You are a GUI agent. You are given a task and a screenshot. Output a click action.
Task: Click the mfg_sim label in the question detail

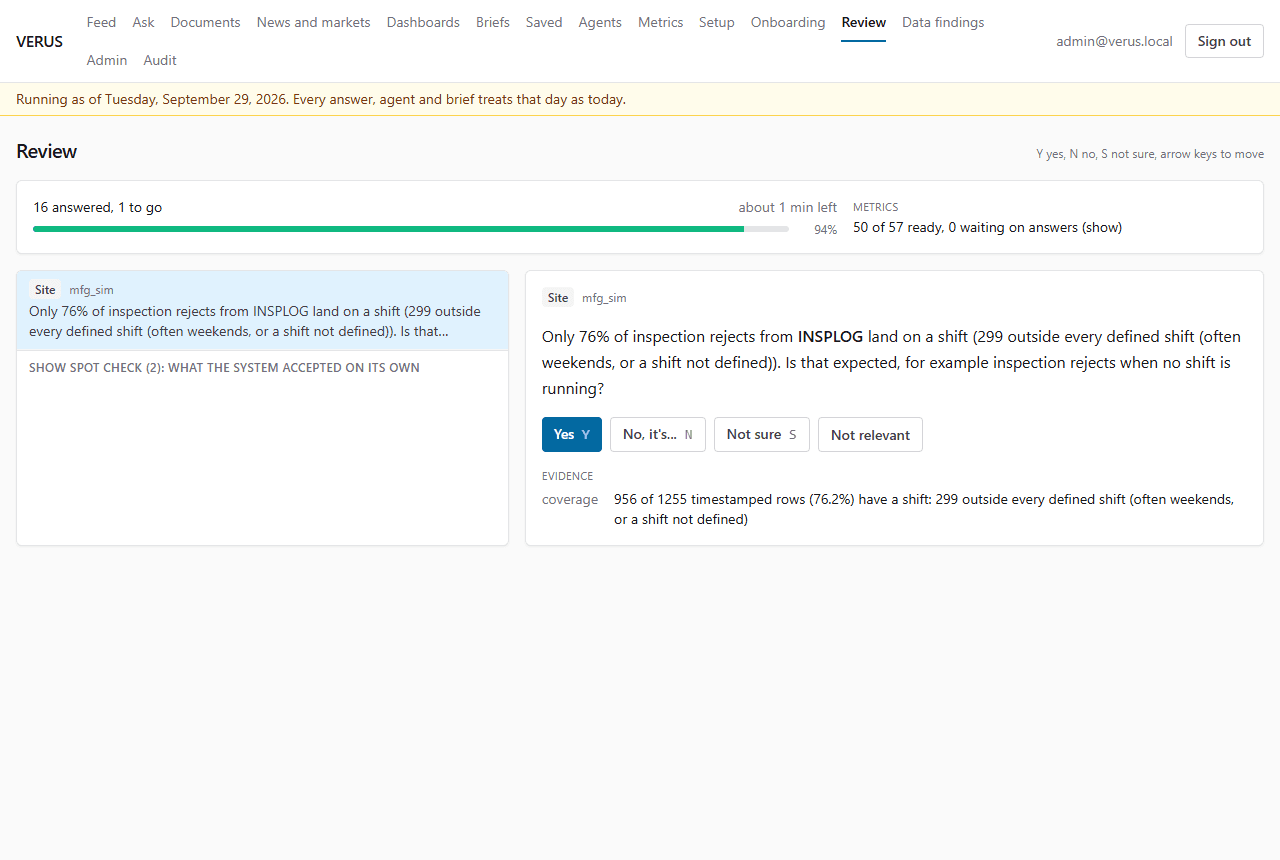click(604, 298)
